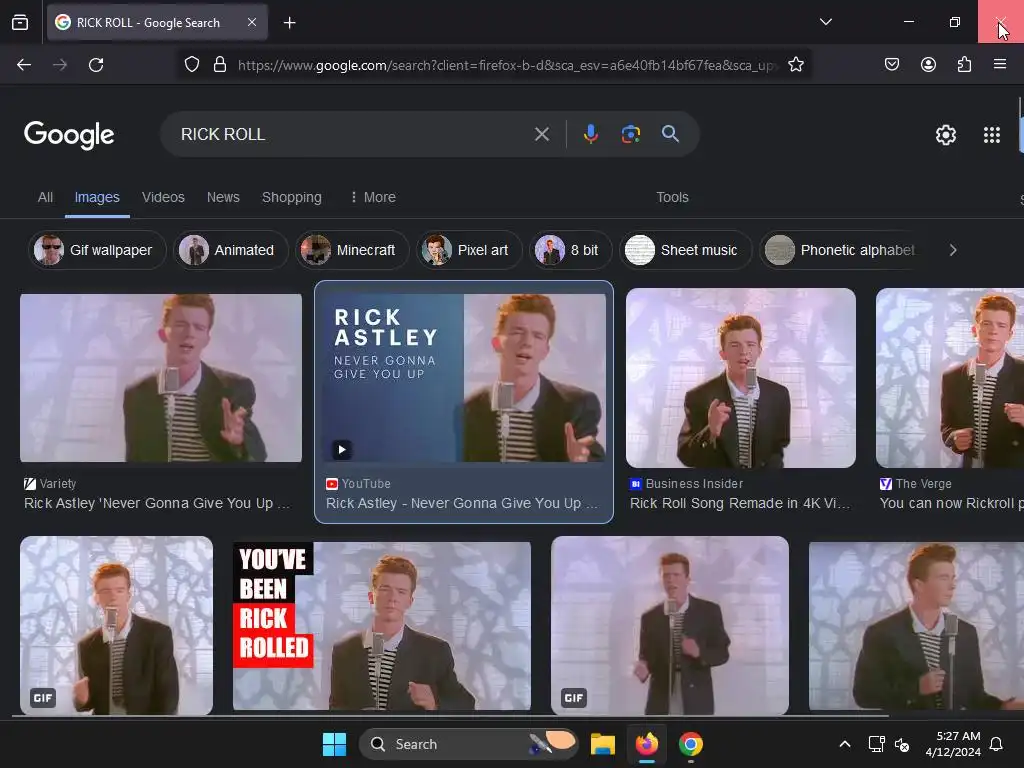
Task: Open YouTube Never Gonna Give You Up thumbnail
Action: [464, 377]
